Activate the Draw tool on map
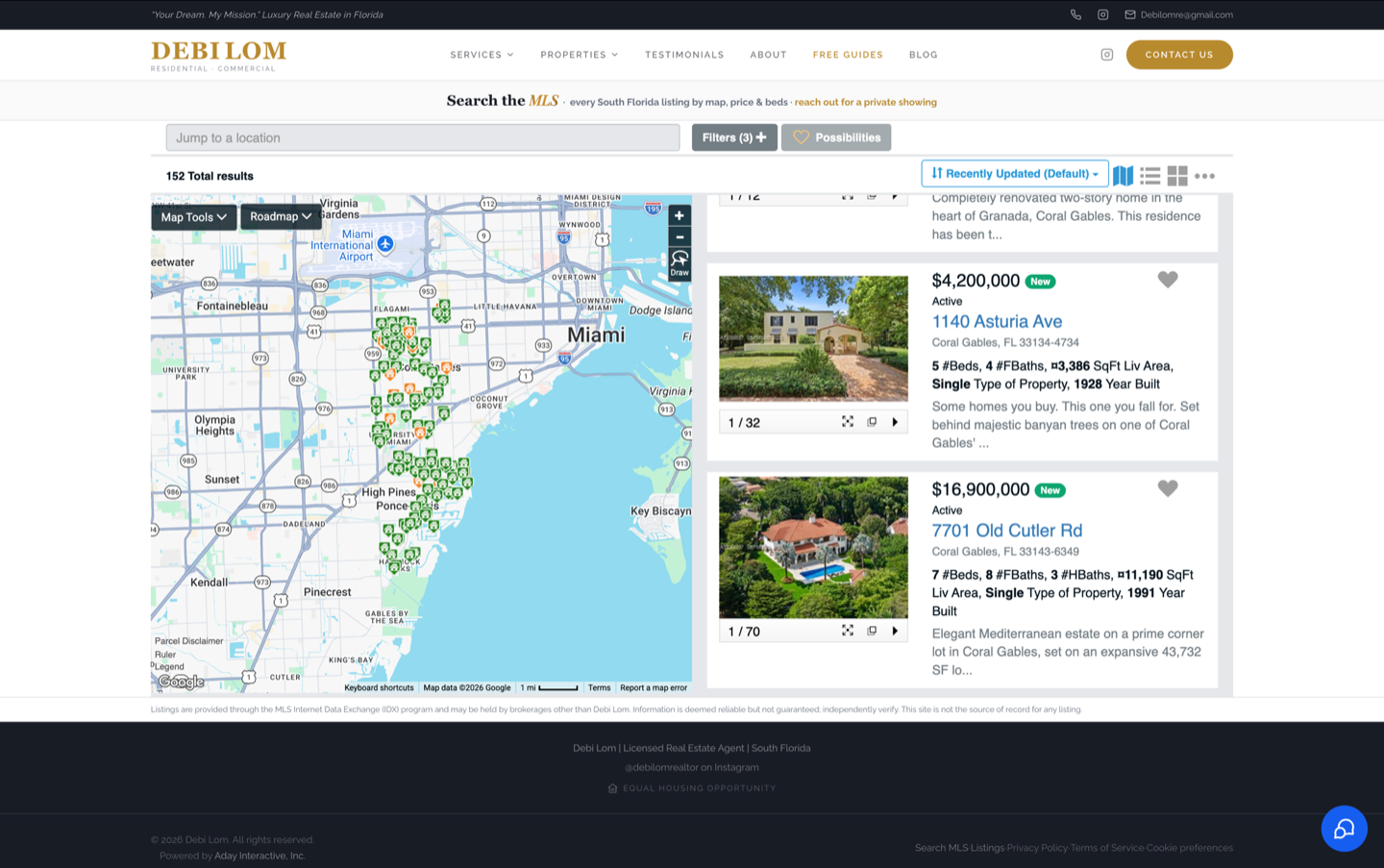This screenshot has height=868, width=1384. [680, 263]
